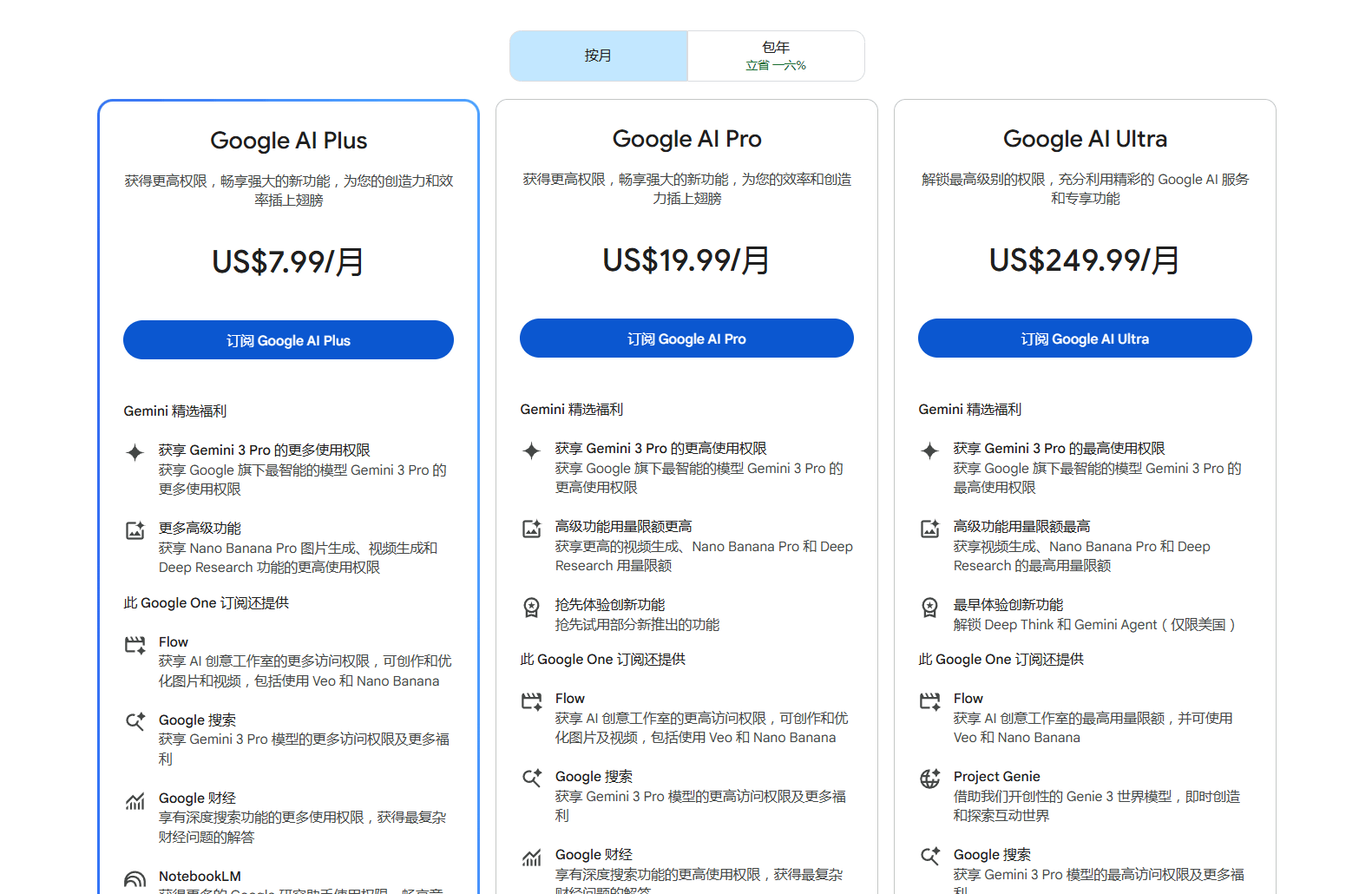Image resolution: width=1372 pixels, height=894 pixels.
Task: Click the Google 搜索 icon in Ultra plan
Action: tap(929, 856)
